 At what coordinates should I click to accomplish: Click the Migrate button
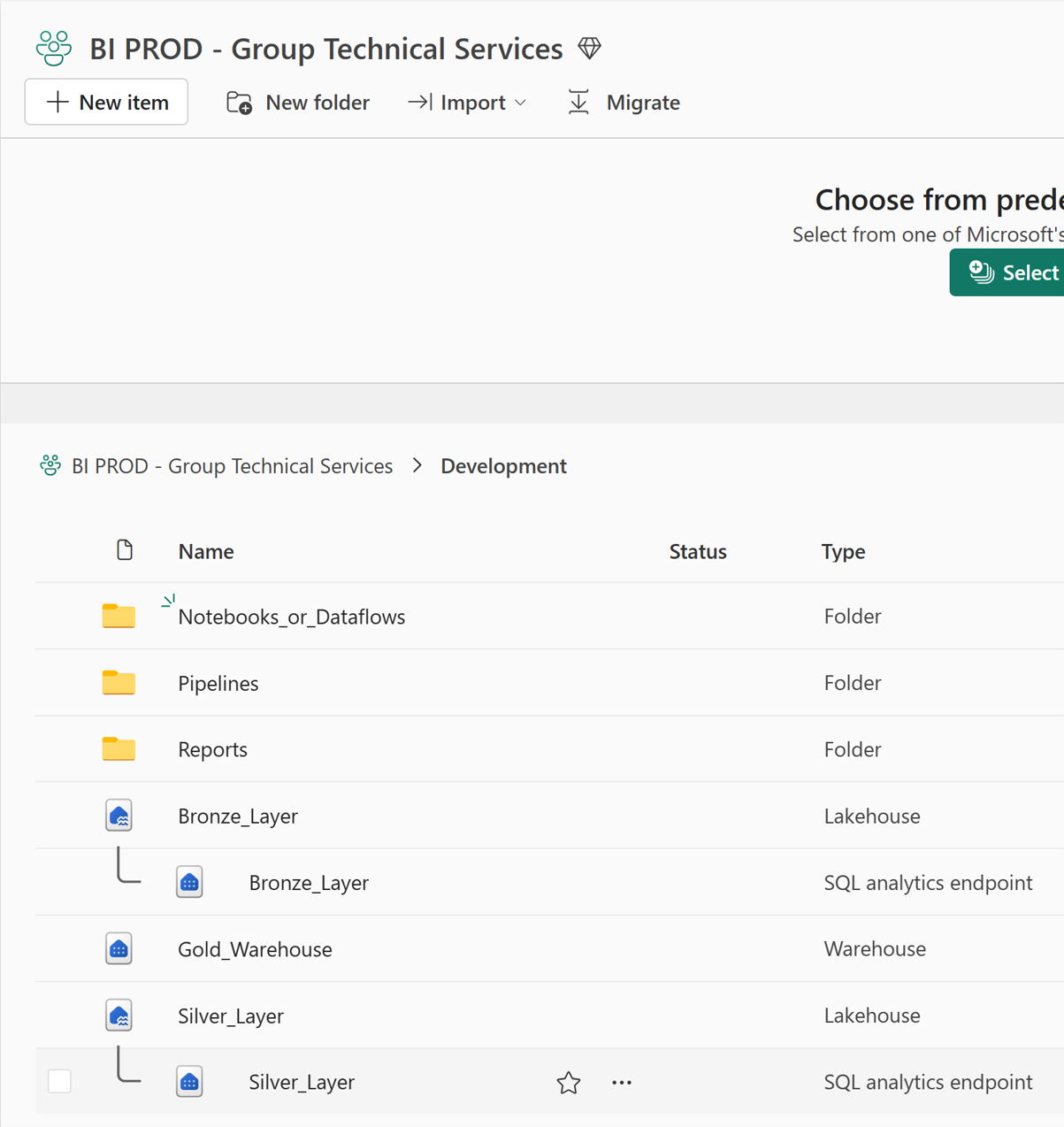click(x=624, y=103)
